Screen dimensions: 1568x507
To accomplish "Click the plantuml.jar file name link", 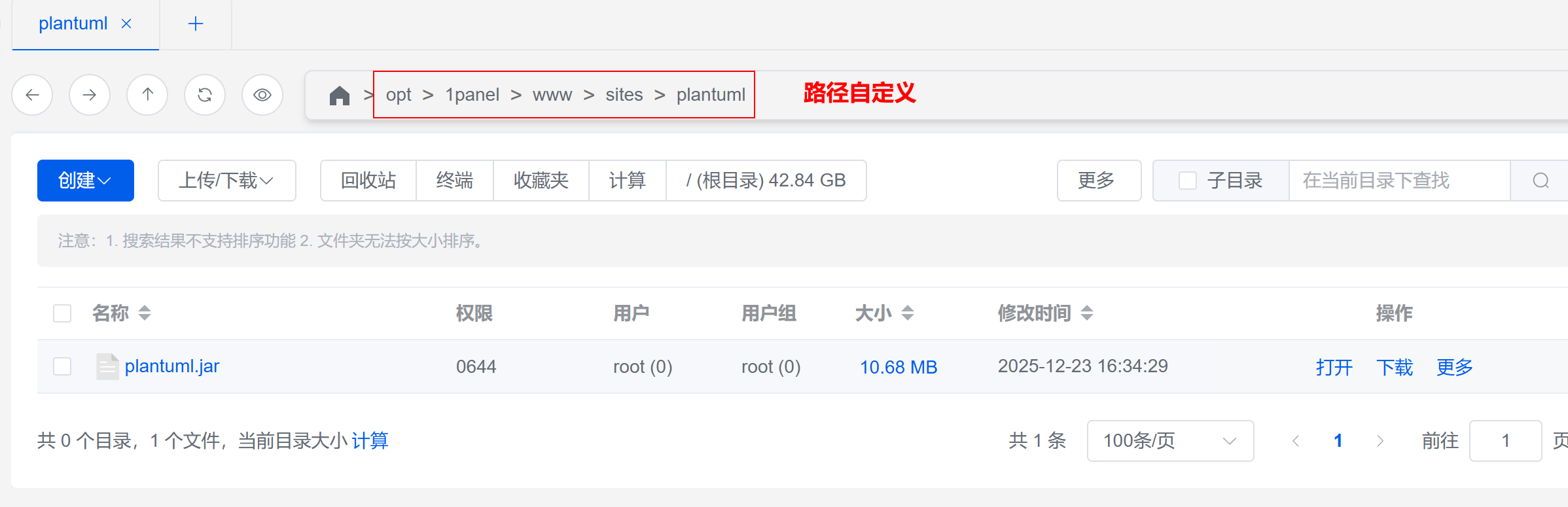I will 171,366.
